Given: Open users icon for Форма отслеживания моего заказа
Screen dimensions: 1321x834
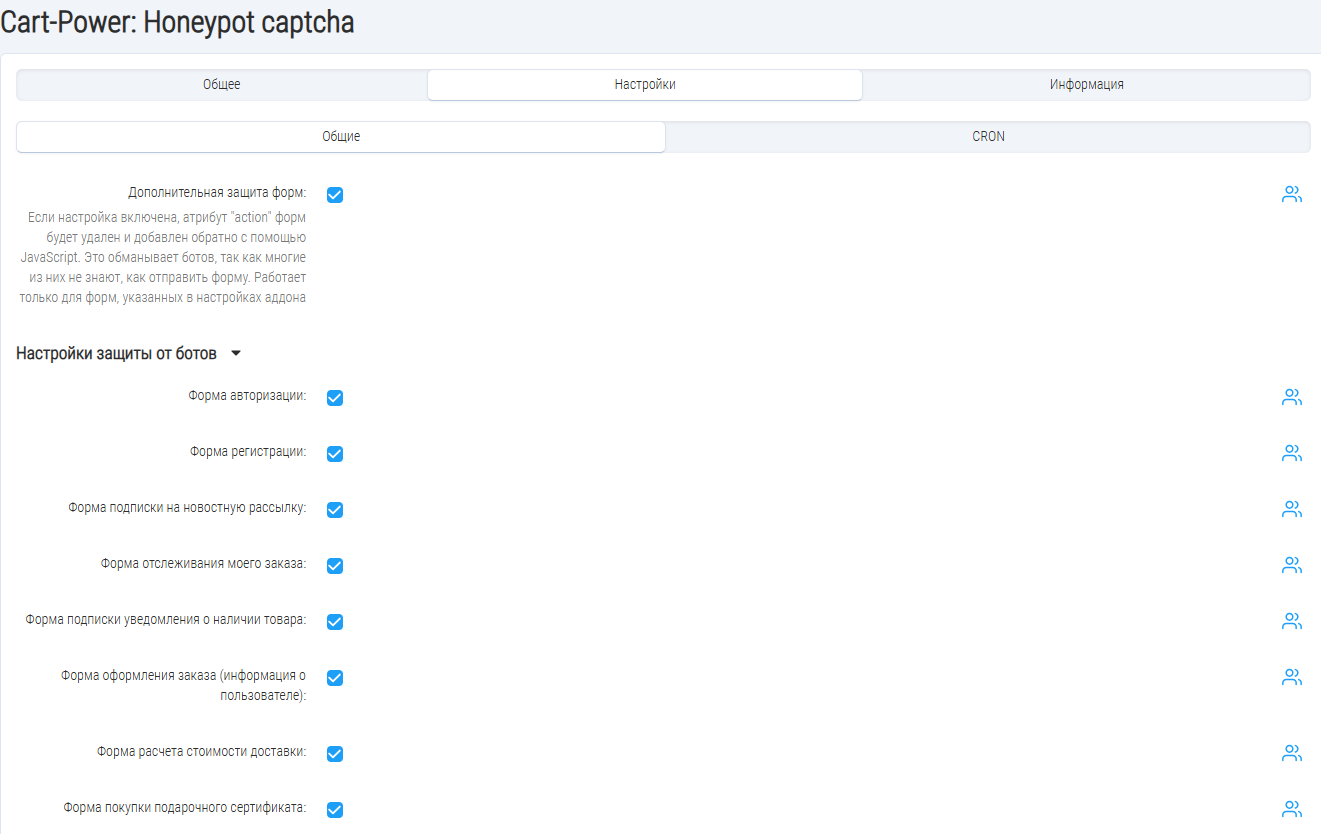Looking at the screenshot, I should [1292, 565].
